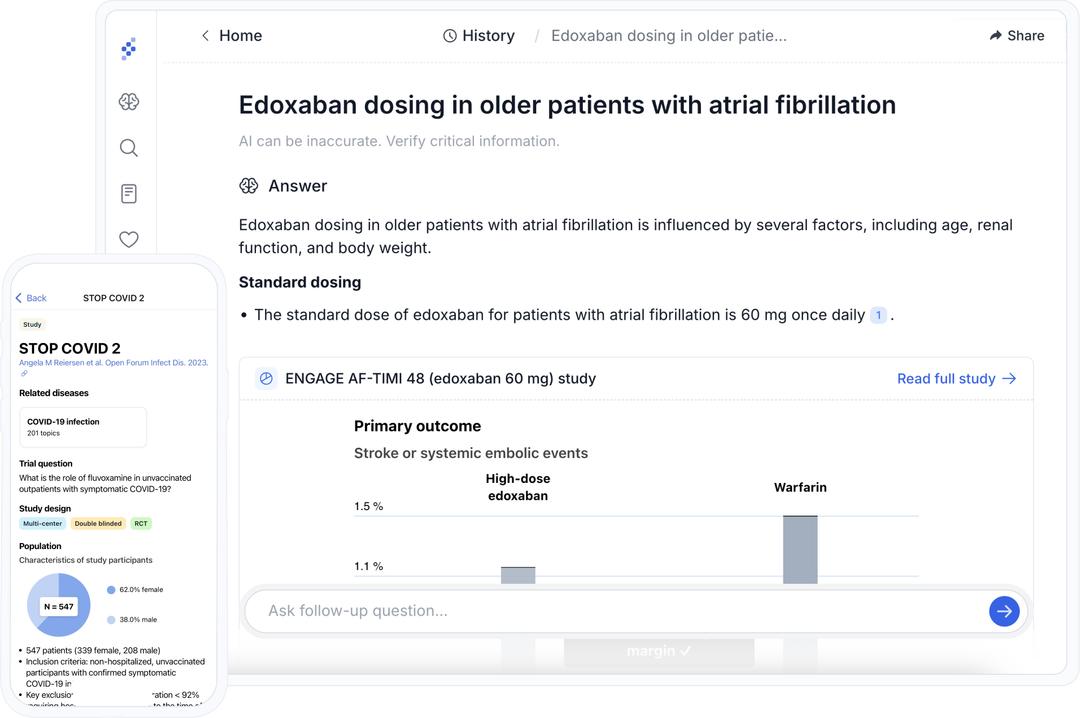Open the document notes icon in sidebar
1080x718 pixels.
coord(128,194)
